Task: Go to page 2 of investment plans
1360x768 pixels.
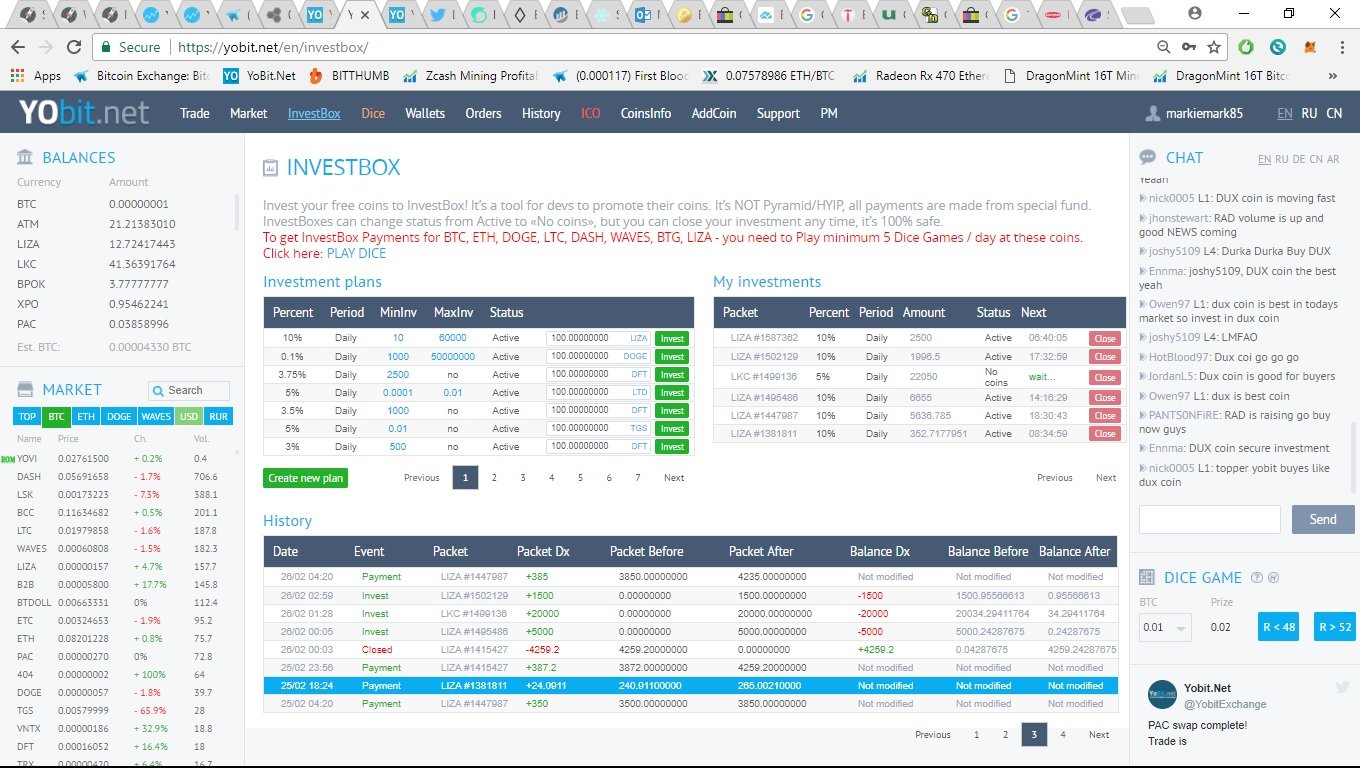Action: click(x=494, y=478)
